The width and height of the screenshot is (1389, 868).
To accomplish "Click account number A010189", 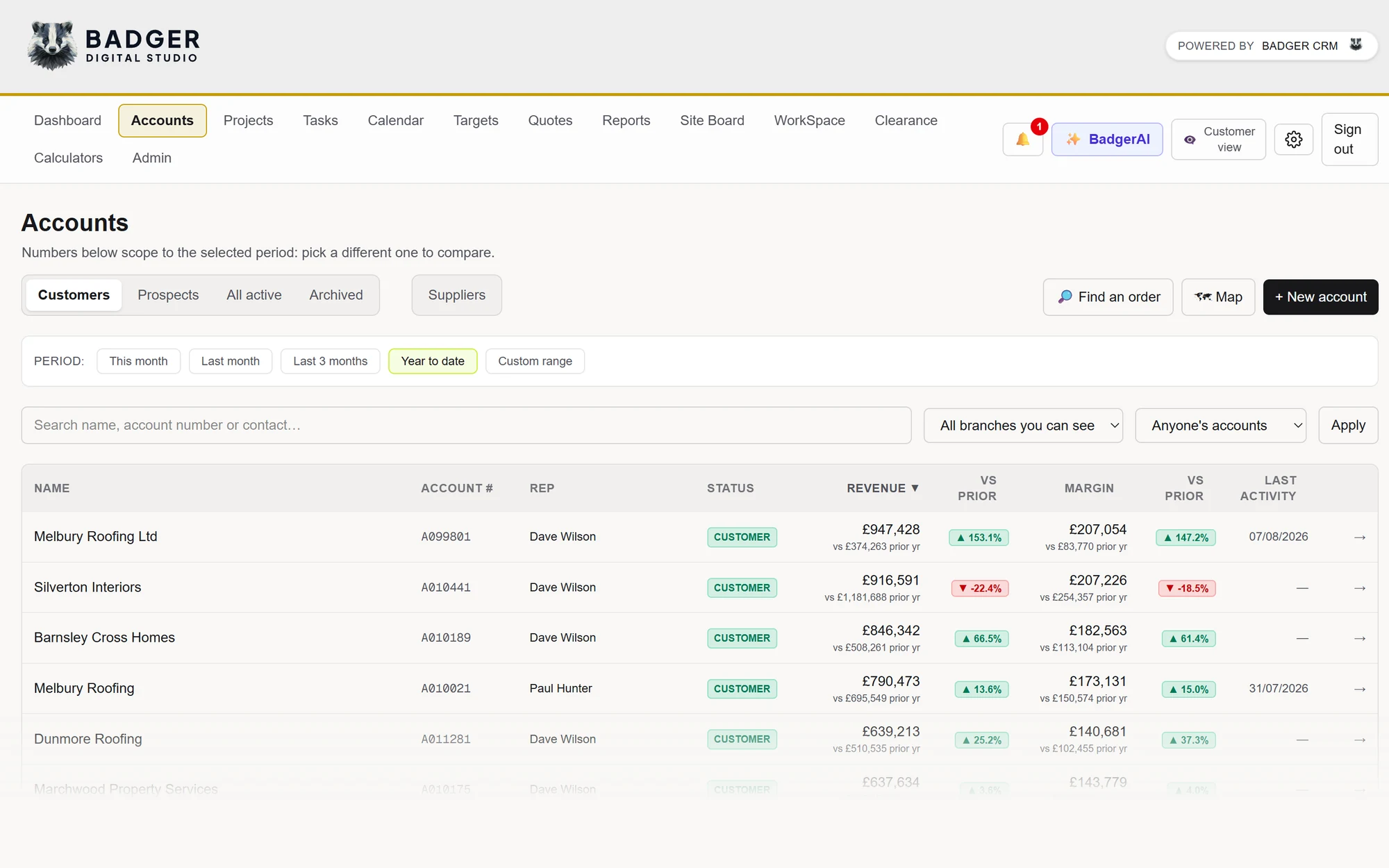I will pyautogui.click(x=446, y=638).
